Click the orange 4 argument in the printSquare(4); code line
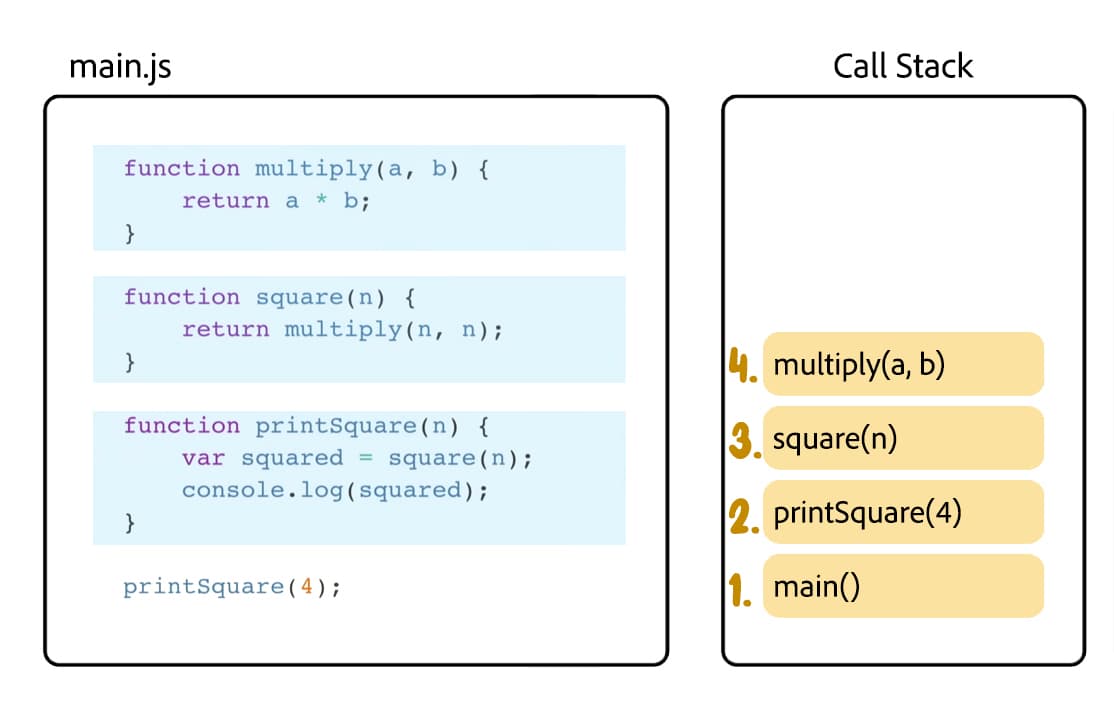The width and height of the screenshot is (1114, 701). tap(308, 587)
